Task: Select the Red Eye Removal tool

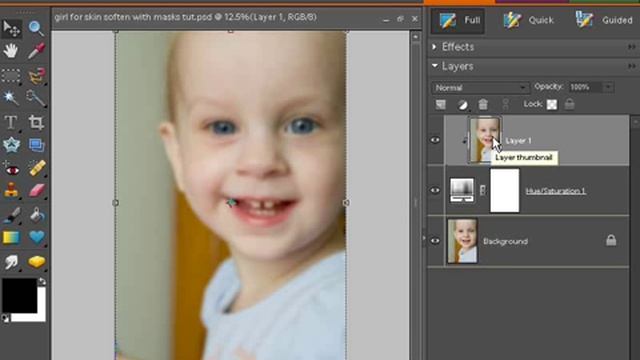Action: [x=11, y=168]
